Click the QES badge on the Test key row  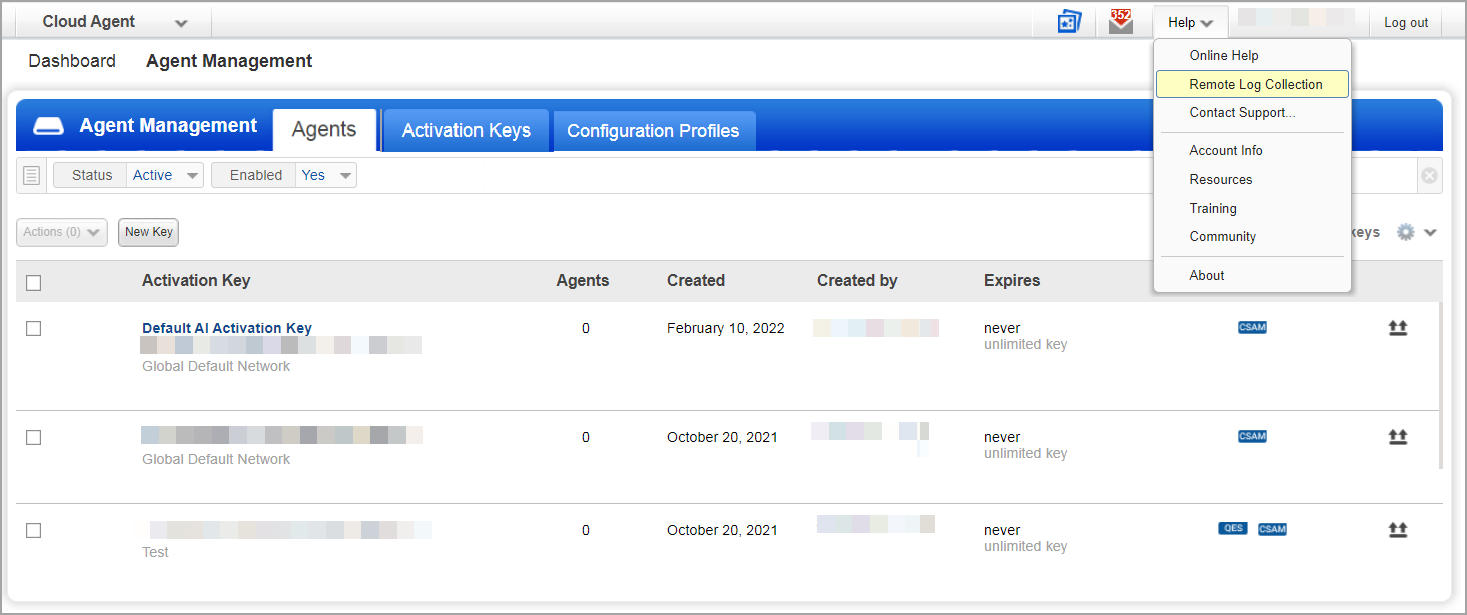pos(1233,528)
